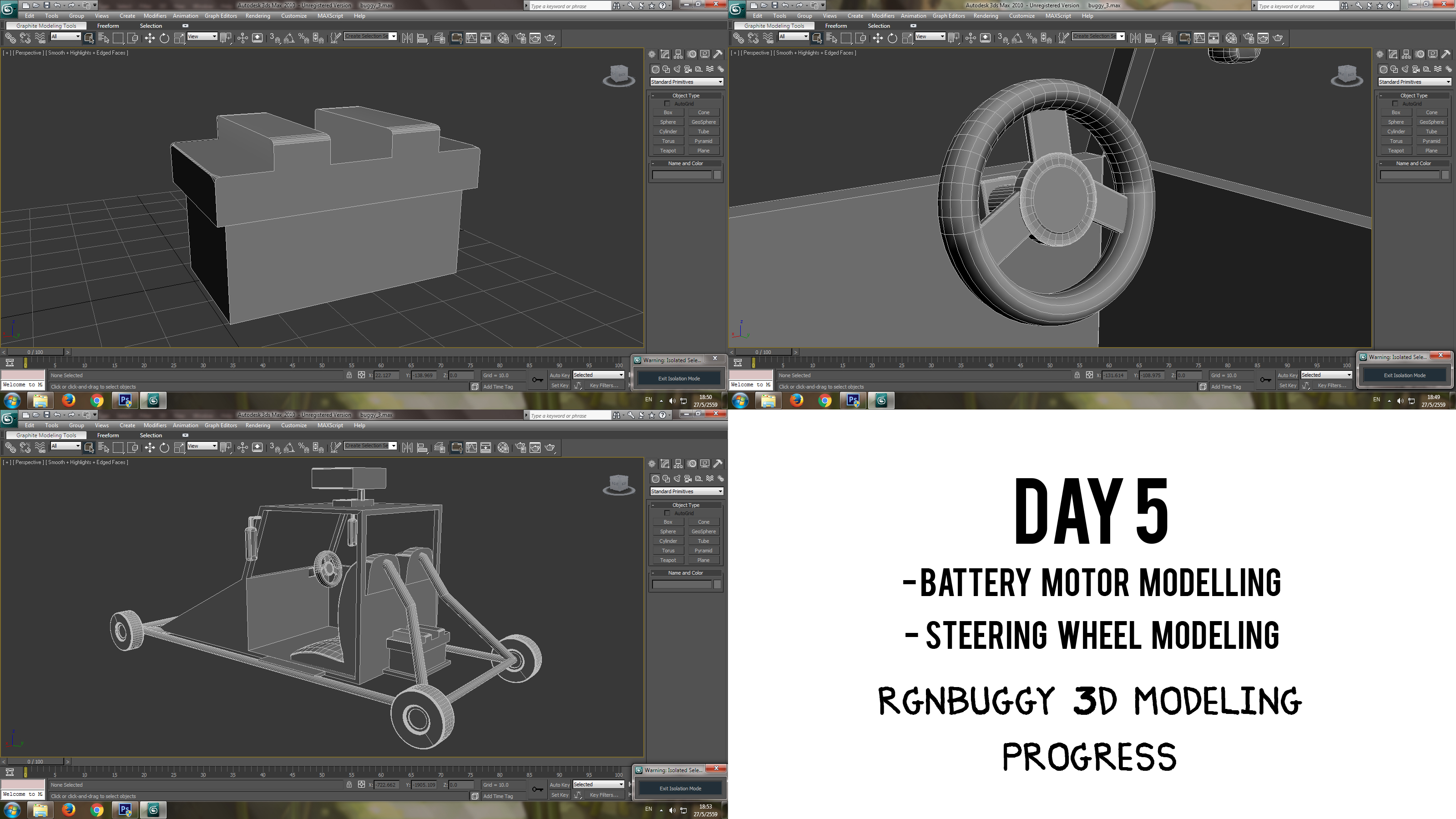Open Standard Primitives dropdown in top-left window
Screen dimensions: 1456x819
pos(686,82)
